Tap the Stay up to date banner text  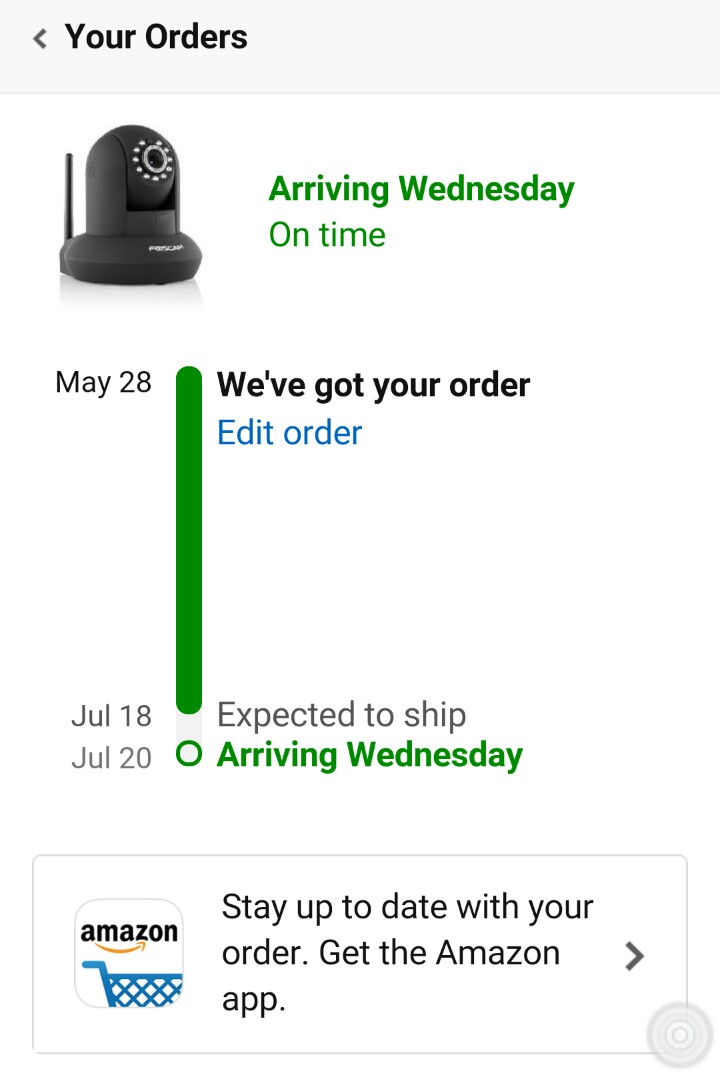pyautogui.click(x=407, y=953)
